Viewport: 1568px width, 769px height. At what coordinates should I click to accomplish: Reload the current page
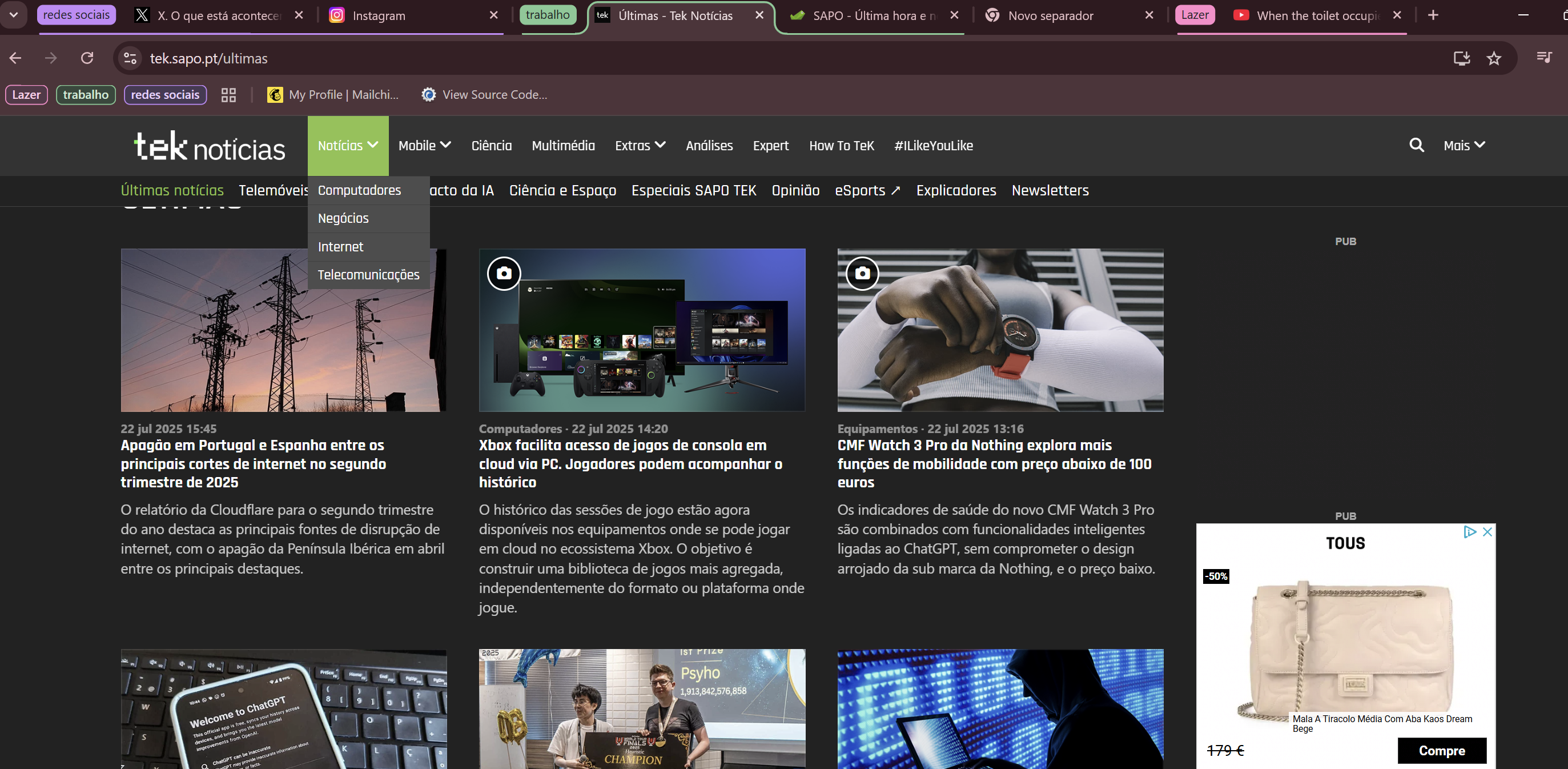point(87,58)
